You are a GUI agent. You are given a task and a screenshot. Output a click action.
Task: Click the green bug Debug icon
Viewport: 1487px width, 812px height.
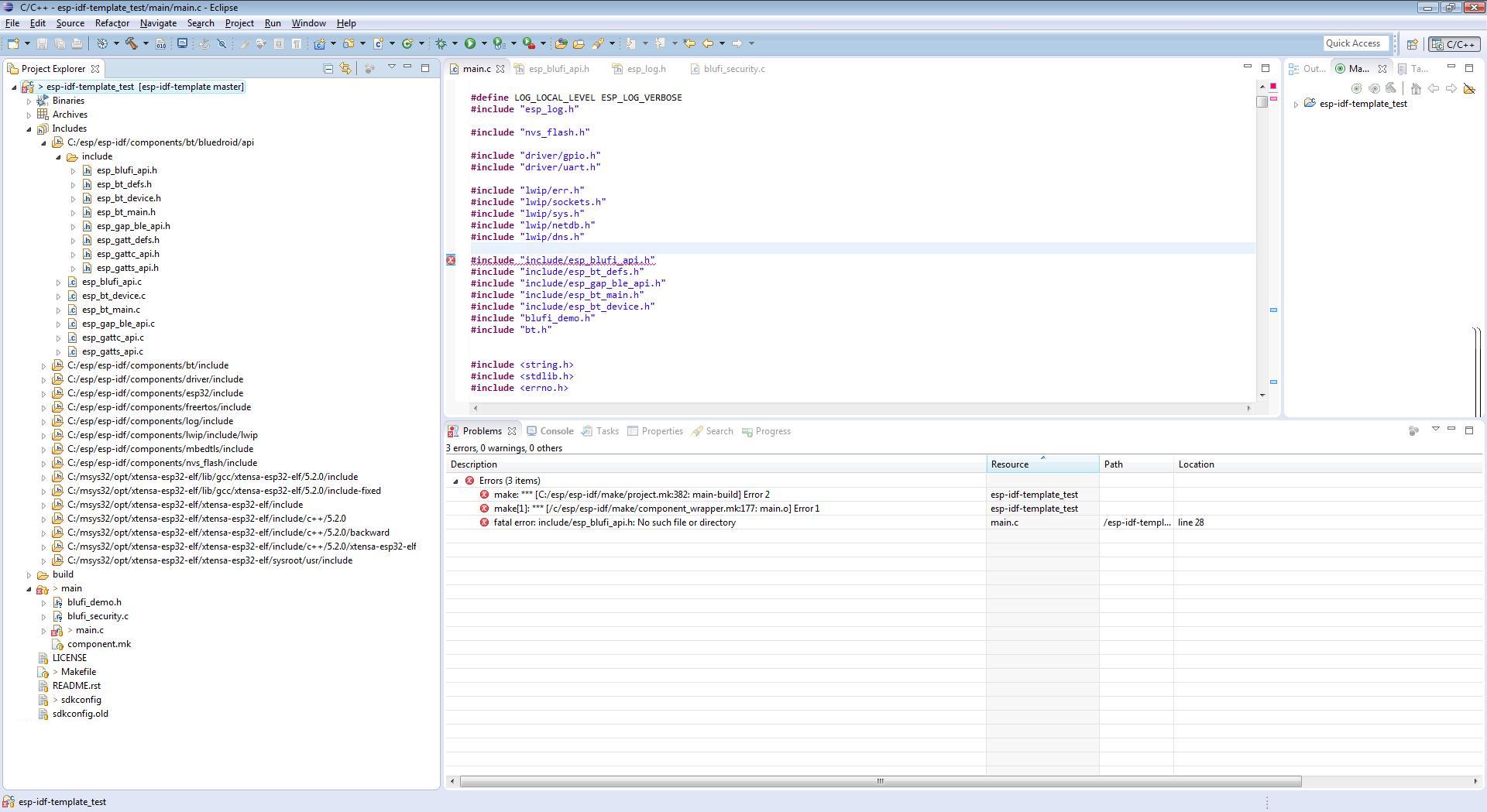click(441, 43)
